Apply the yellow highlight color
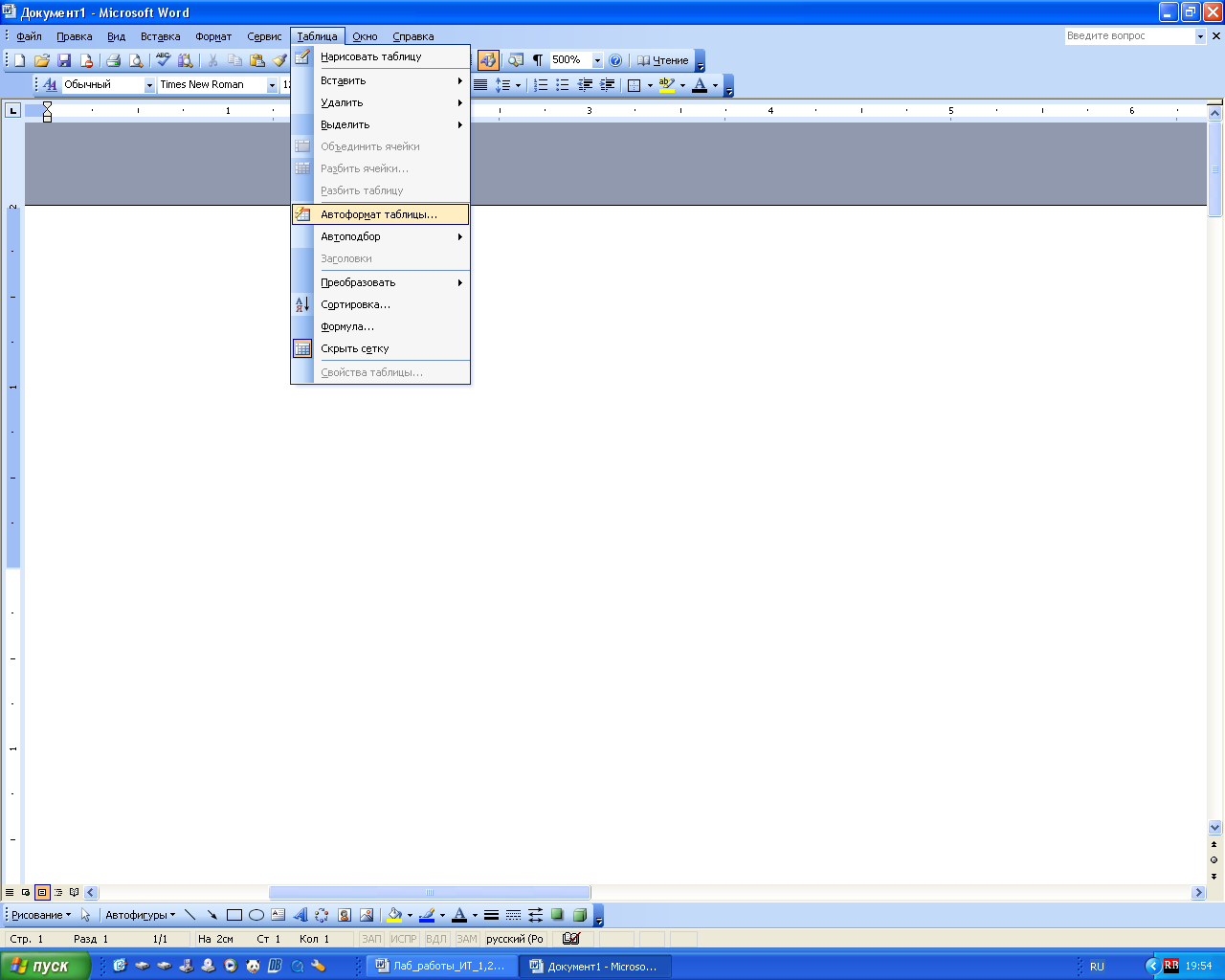Image resolution: width=1225 pixels, height=980 pixels. pos(667,85)
